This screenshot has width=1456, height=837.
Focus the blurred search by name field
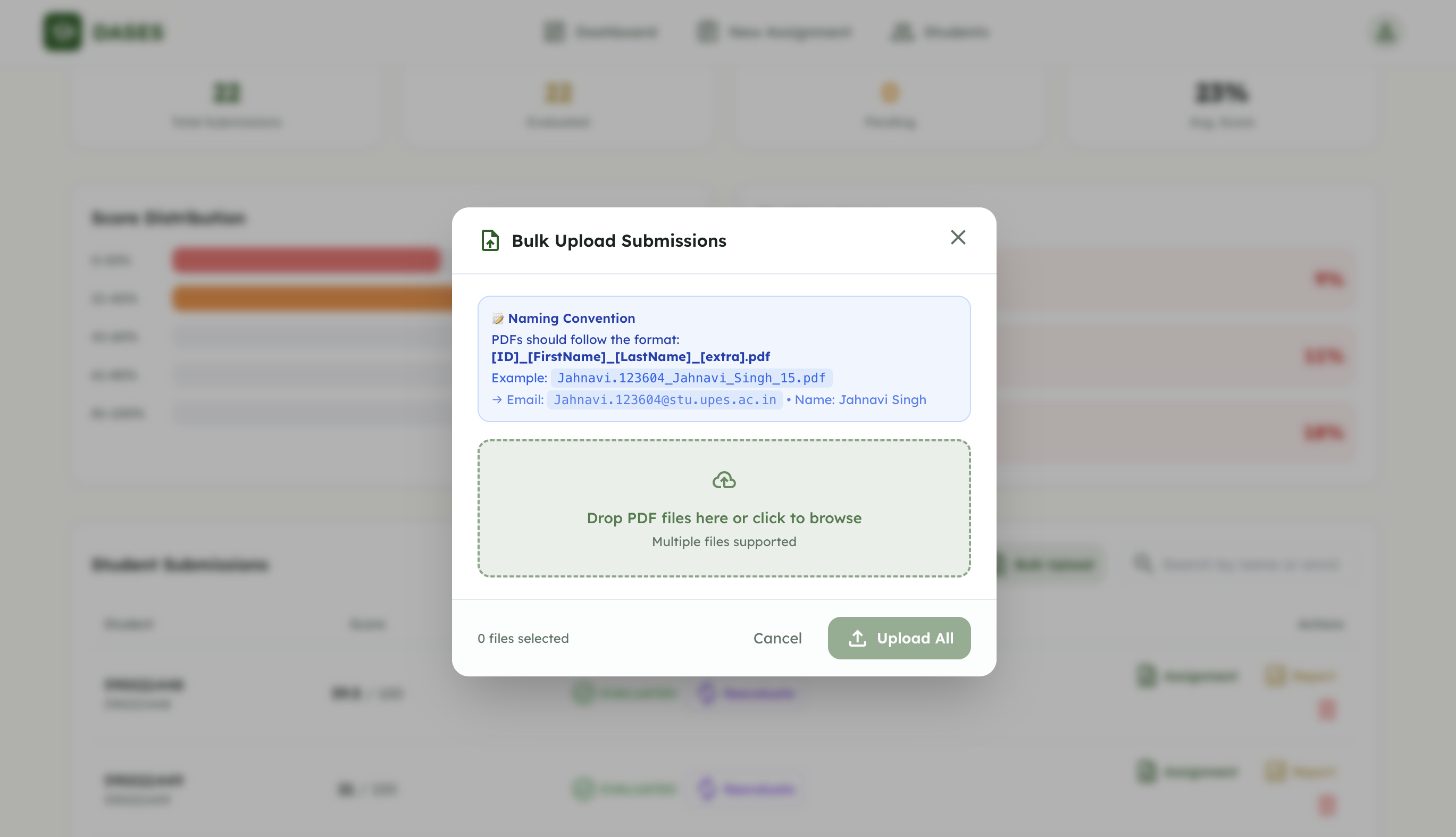tap(1250, 564)
